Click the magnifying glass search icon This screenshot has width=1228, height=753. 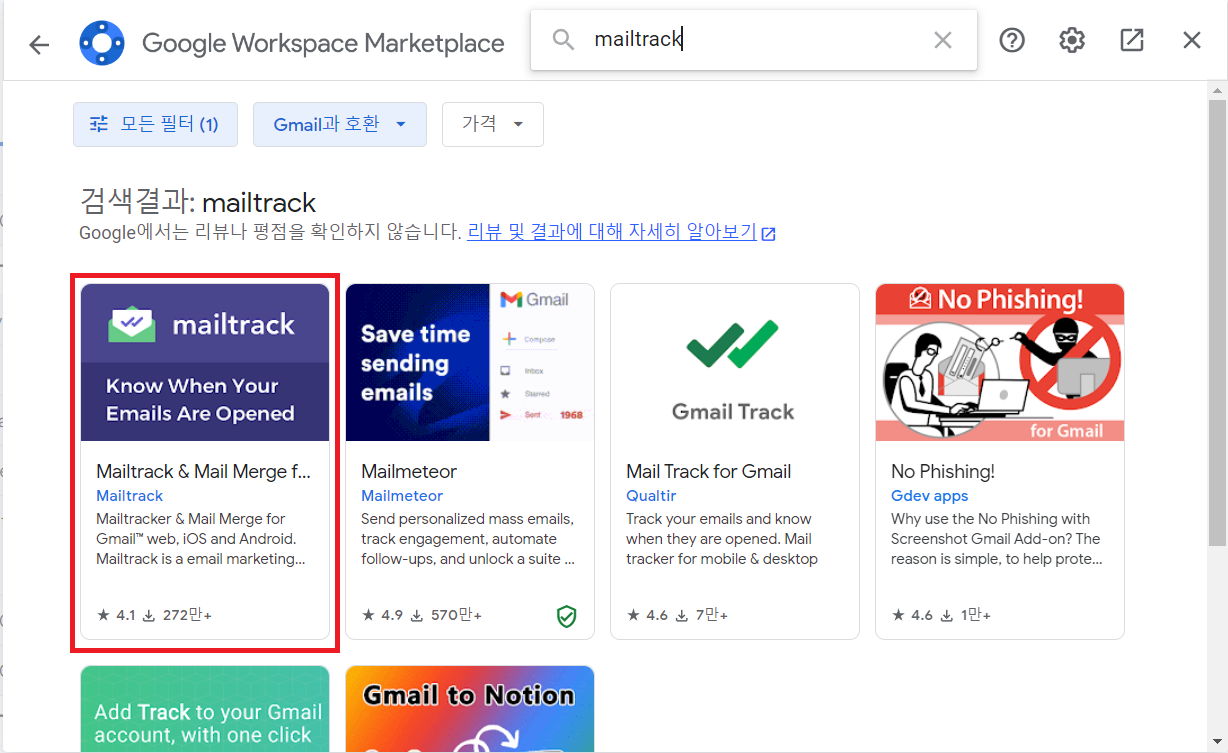[x=563, y=40]
